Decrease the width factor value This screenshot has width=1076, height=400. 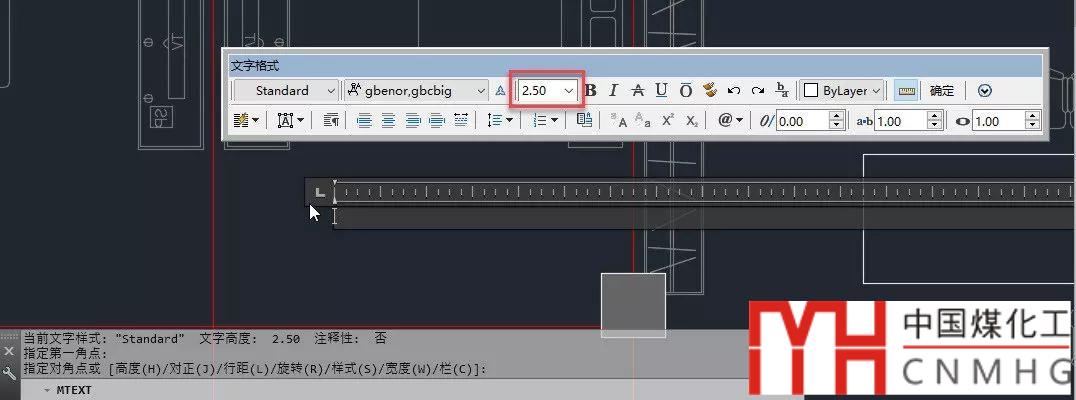point(1033,126)
